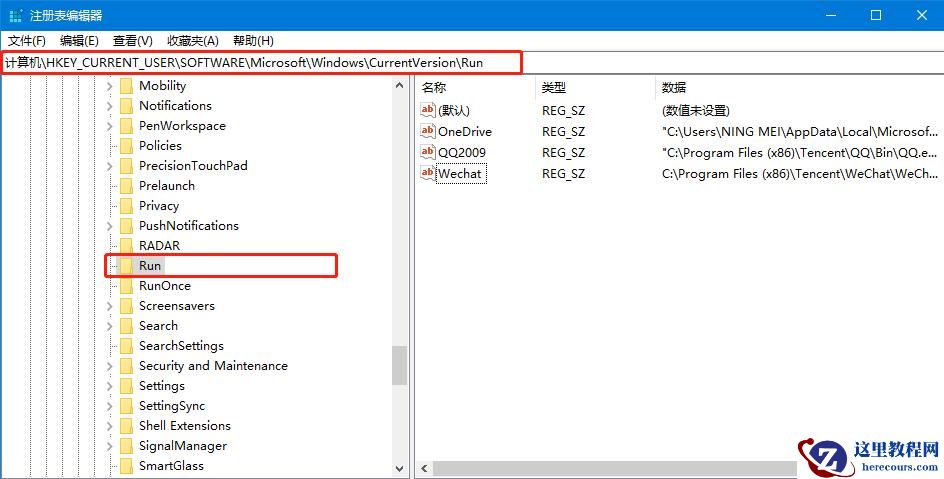The width and height of the screenshot is (944, 479).
Task: Select the Policies key label
Action: point(160,146)
